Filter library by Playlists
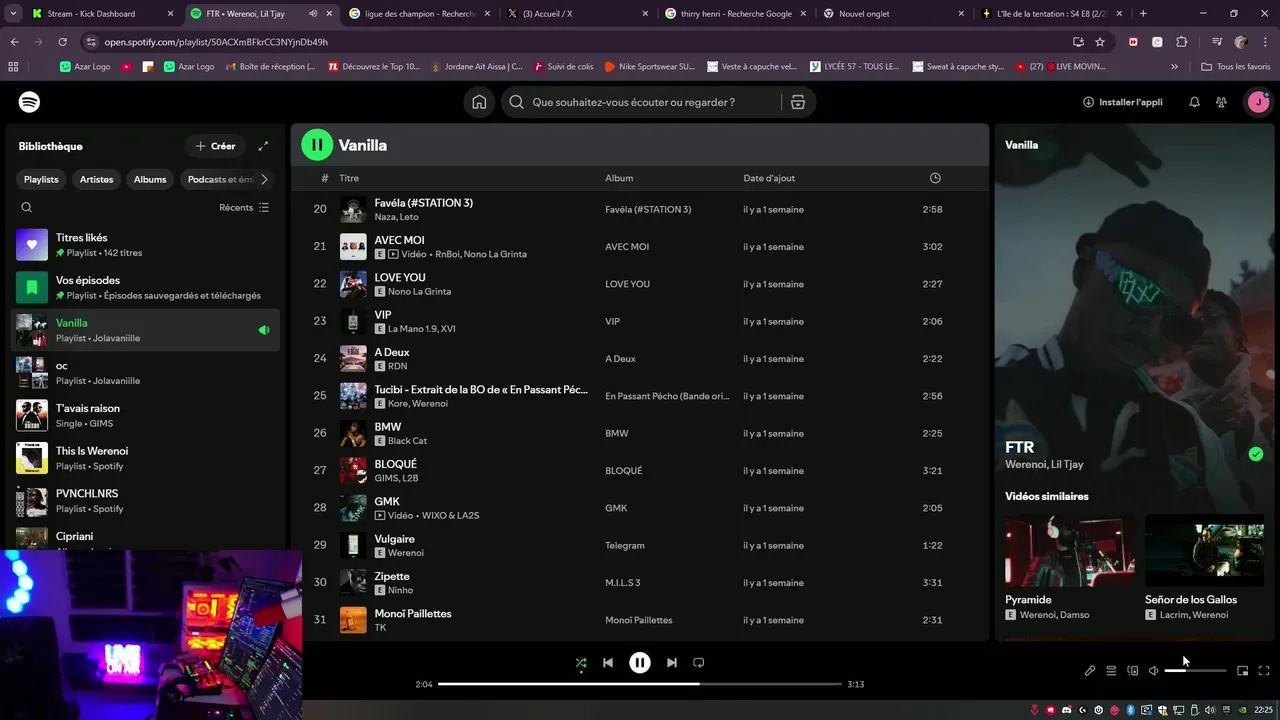Screen dimensions: 1280x720 coord(41,179)
